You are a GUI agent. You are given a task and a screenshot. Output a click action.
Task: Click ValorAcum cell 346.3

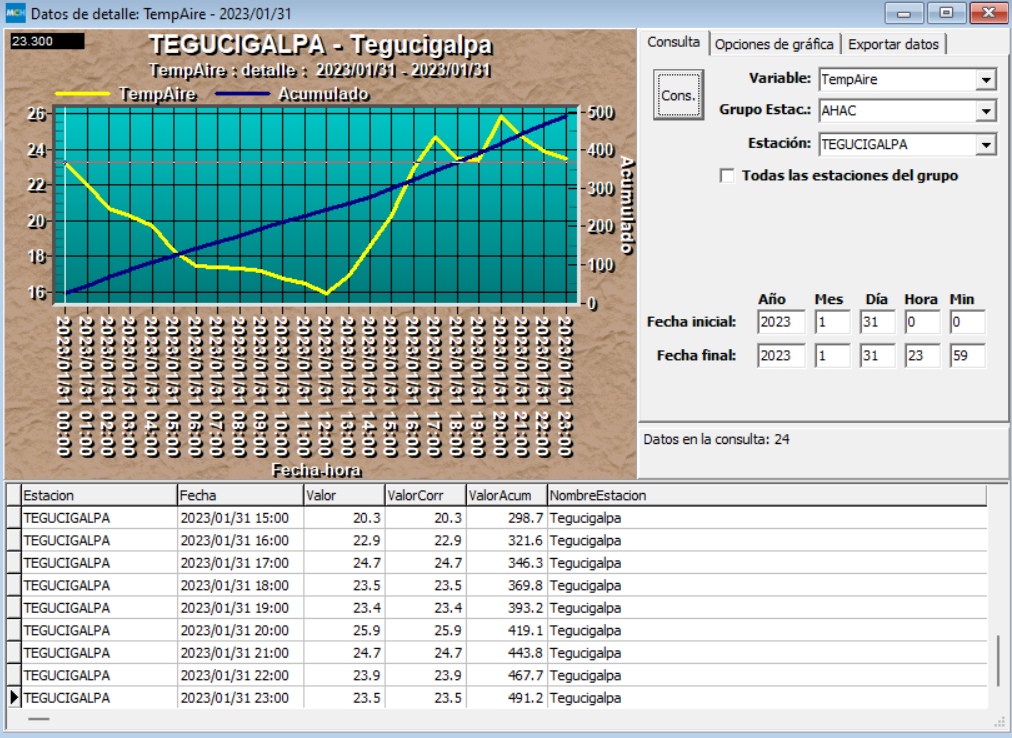coord(507,563)
